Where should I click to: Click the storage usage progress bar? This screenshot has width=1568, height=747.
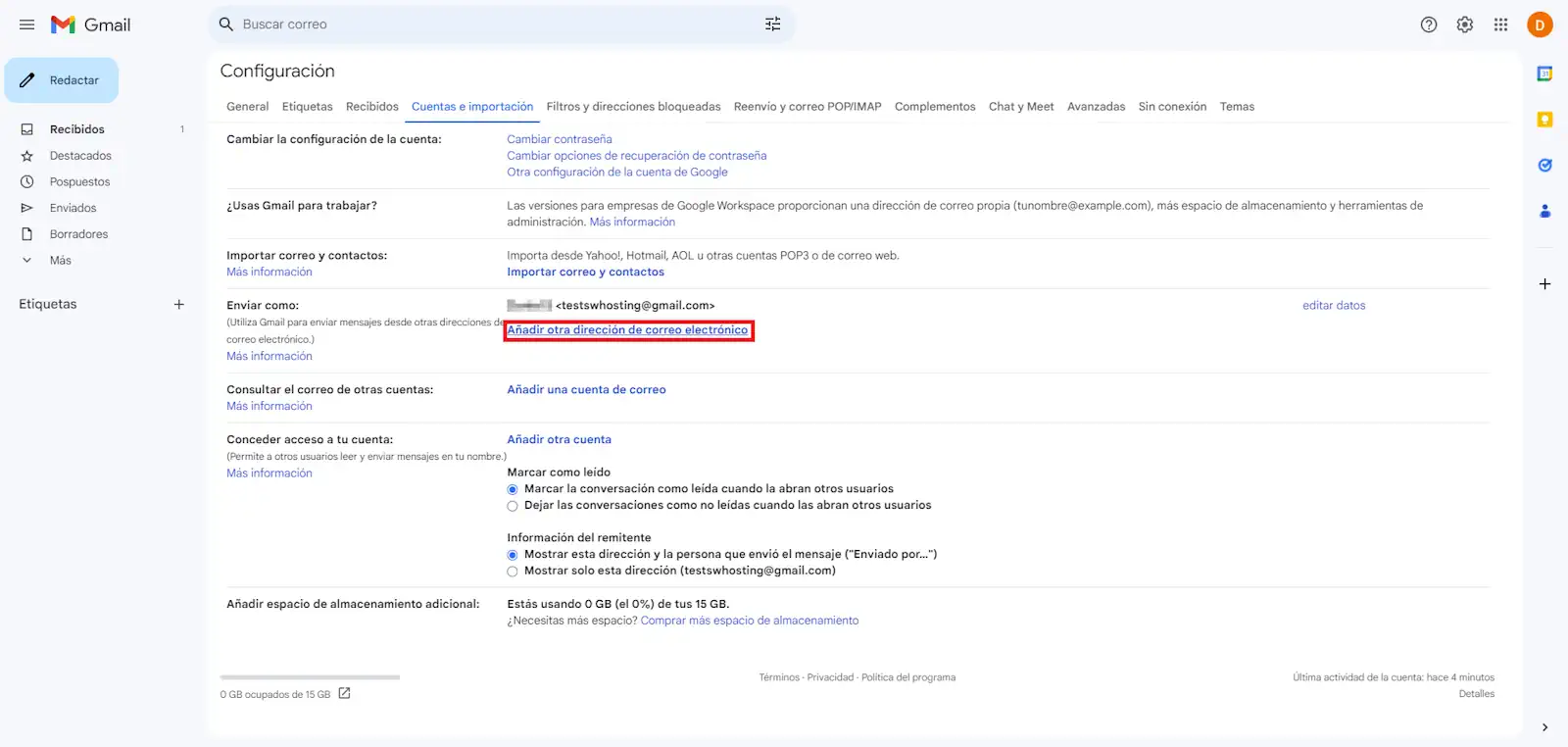(310, 677)
